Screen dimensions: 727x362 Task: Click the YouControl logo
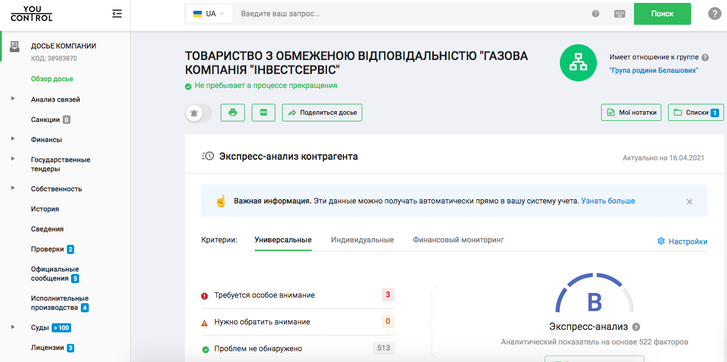tap(32, 14)
